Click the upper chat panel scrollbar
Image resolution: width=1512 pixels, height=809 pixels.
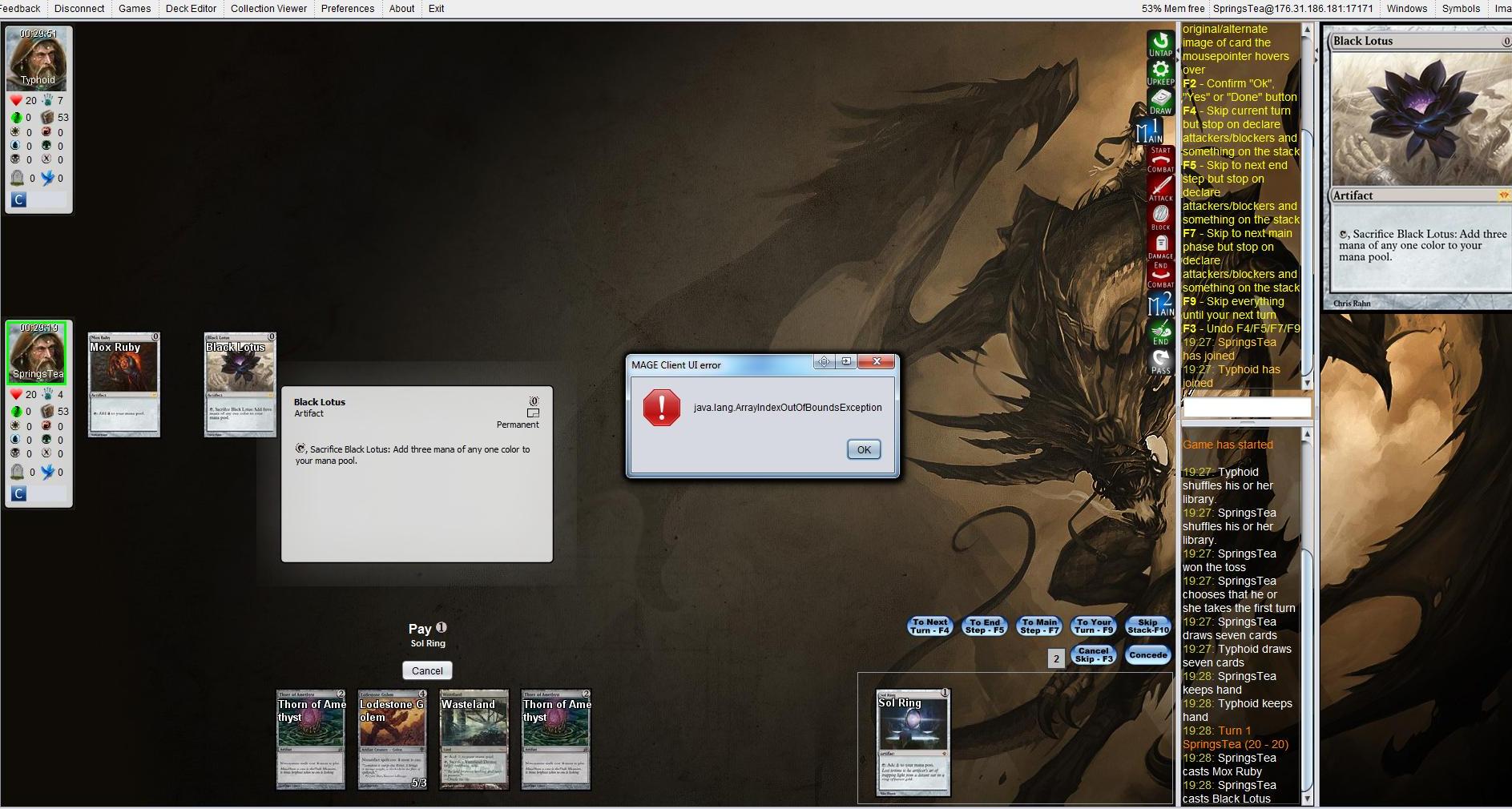[x=1307, y=207]
